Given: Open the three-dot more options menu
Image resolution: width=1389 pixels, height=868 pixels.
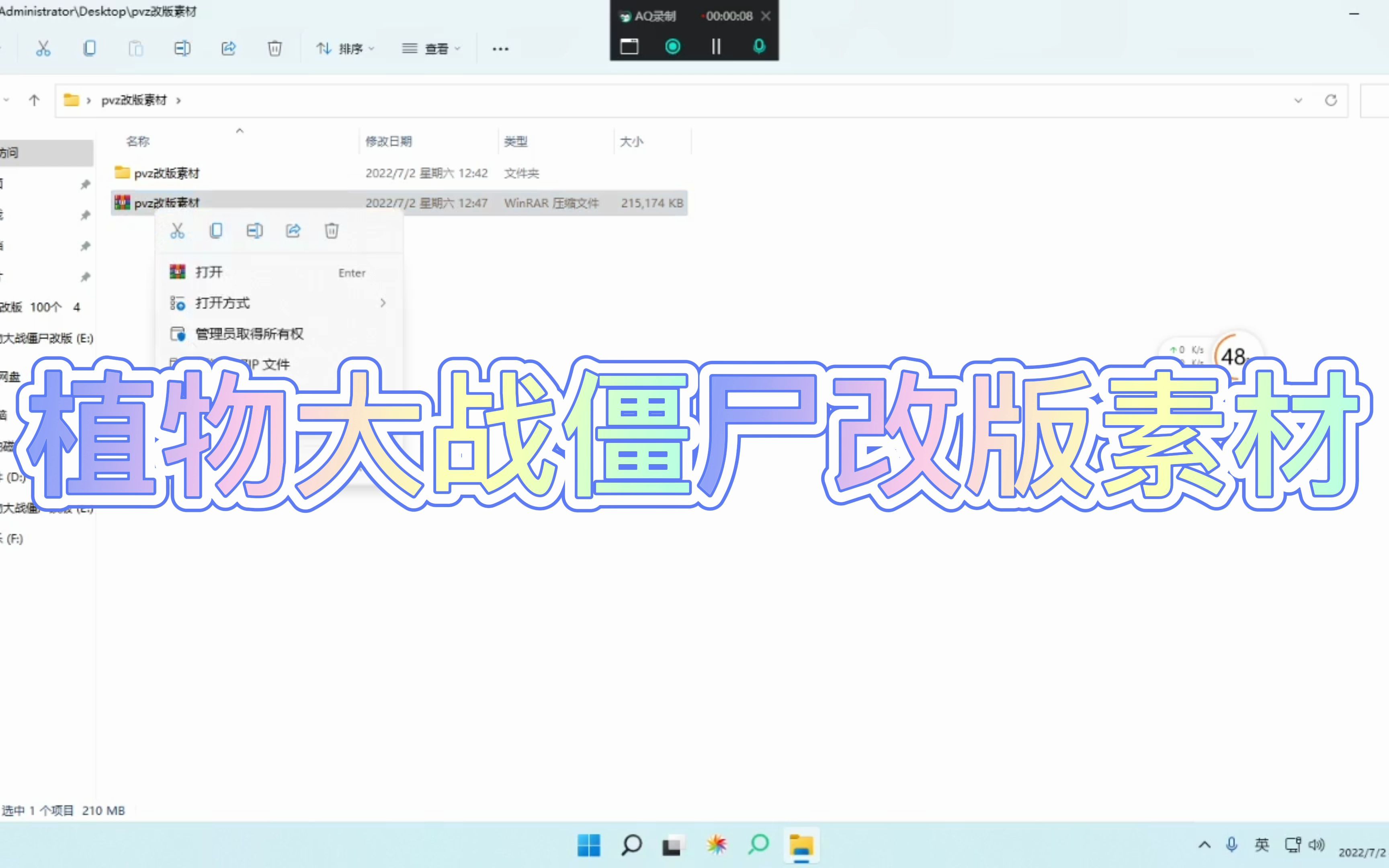Looking at the screenshot, I should click(500, 49).
